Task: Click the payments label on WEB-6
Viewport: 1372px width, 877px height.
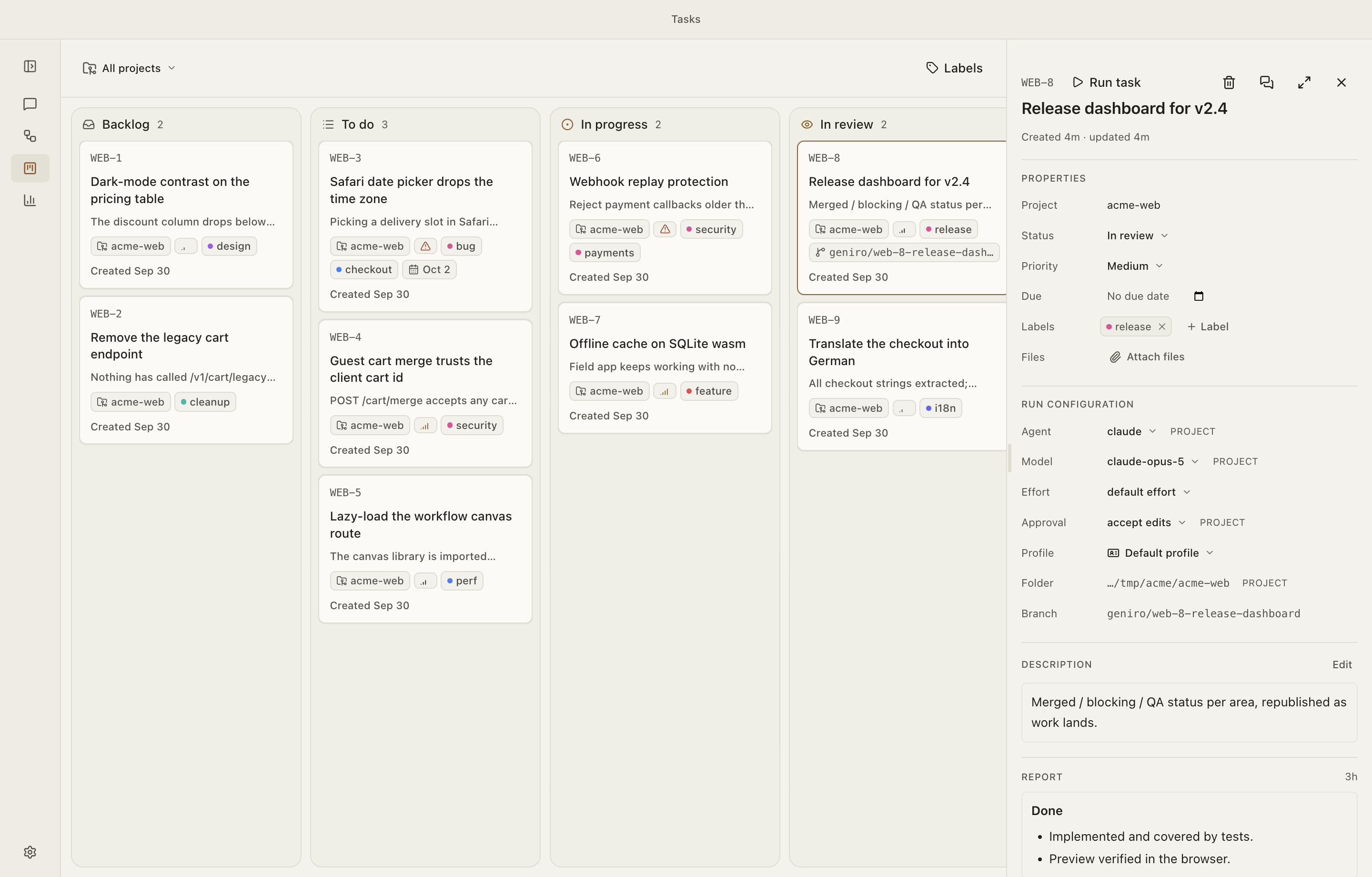Action: tap(605, 253)
